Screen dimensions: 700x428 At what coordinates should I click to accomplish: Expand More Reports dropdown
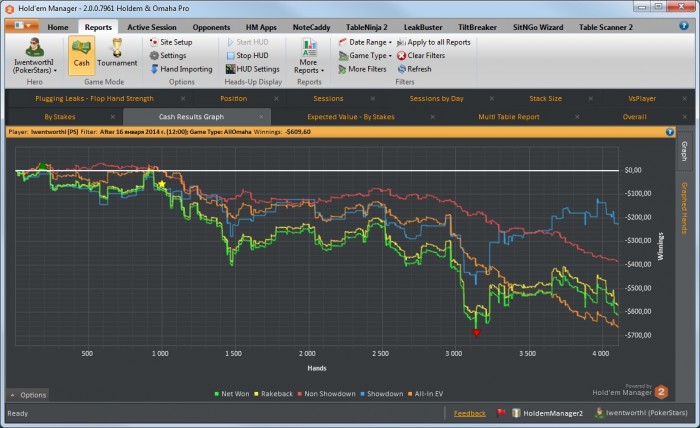coord(309,56)
